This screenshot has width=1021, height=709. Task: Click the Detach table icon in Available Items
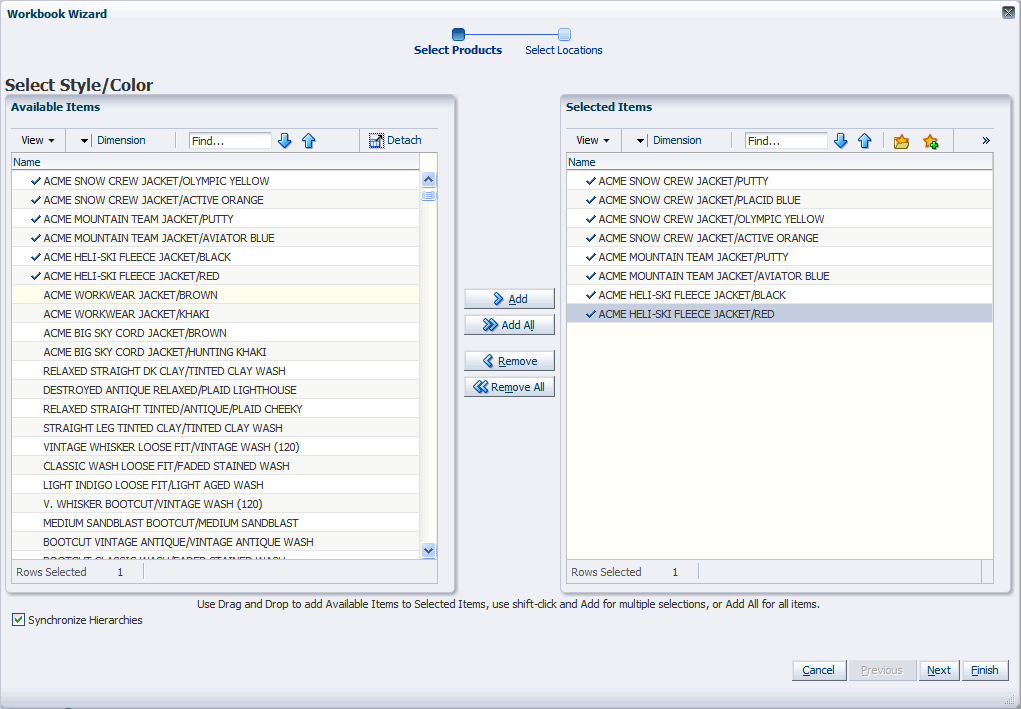coord(376,141)
